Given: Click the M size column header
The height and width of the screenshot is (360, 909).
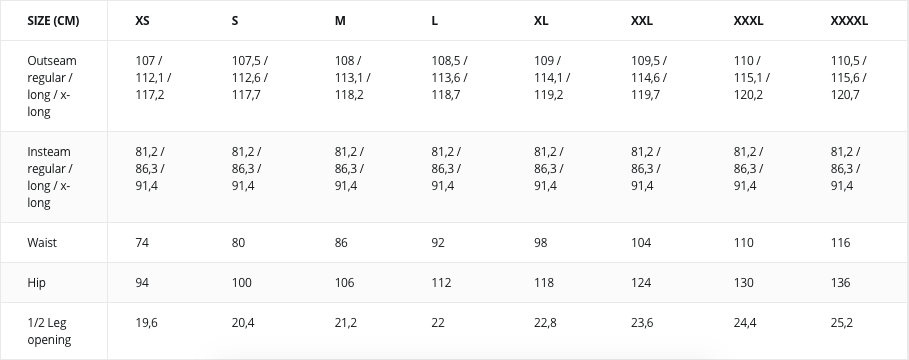Looking at the screenshot, I should [x=340, y=21].
